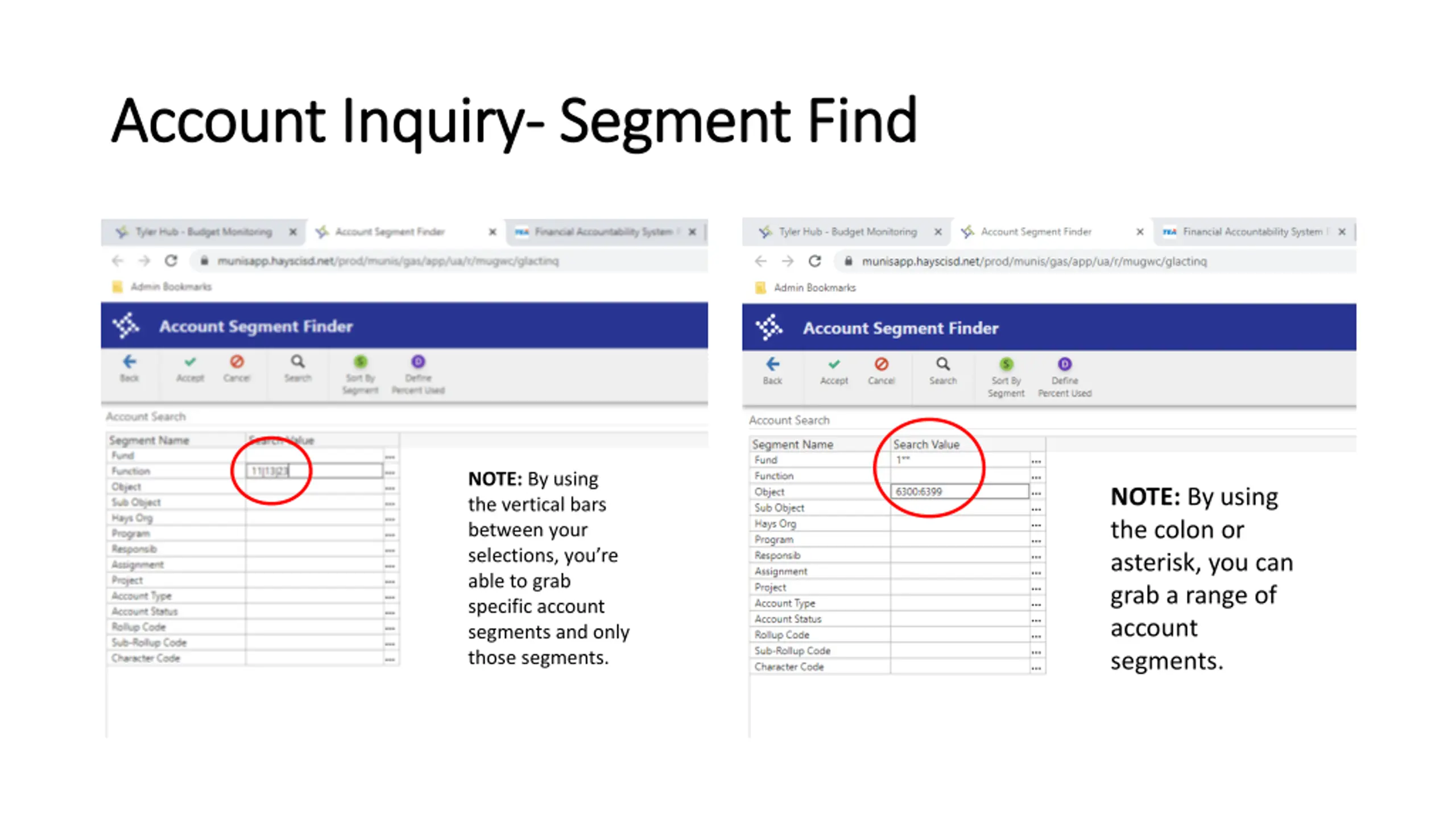
Task: Click Back arrow in left Account Segment Finder
Action: point(129,368)
